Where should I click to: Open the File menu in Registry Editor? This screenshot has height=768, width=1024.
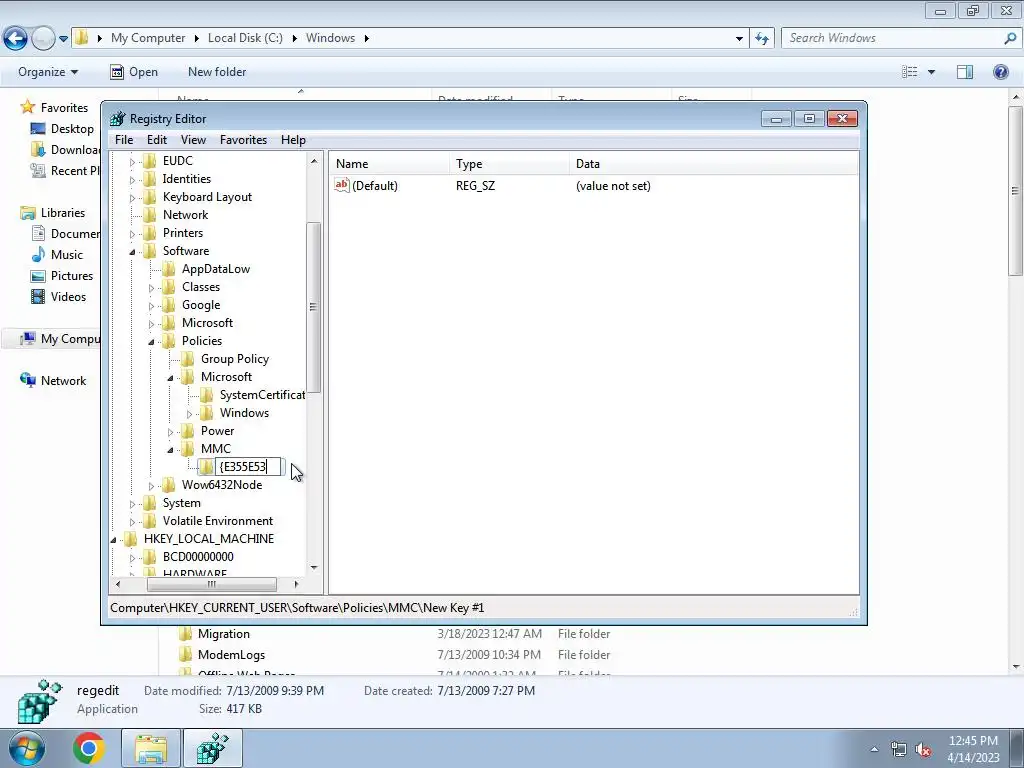[123, 140]
